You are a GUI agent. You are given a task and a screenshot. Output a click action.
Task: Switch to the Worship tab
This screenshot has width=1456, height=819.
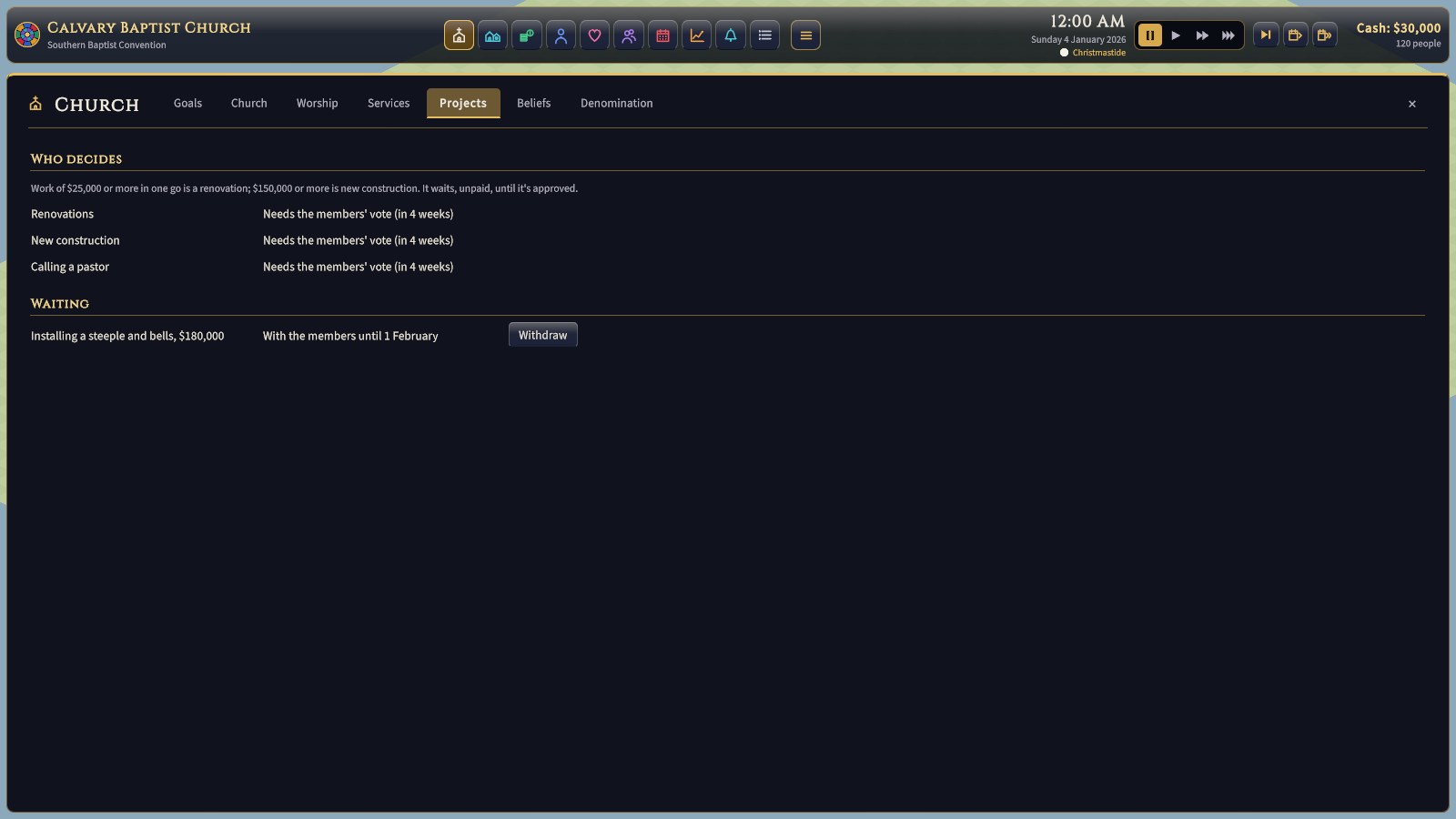click(x=317, y=103)
